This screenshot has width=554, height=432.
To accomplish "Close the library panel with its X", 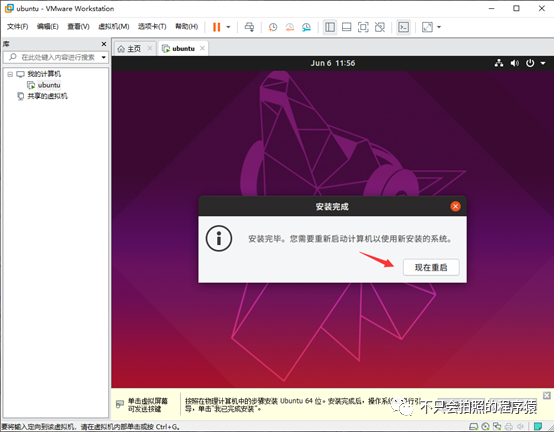I will click(x=104, y=44).
